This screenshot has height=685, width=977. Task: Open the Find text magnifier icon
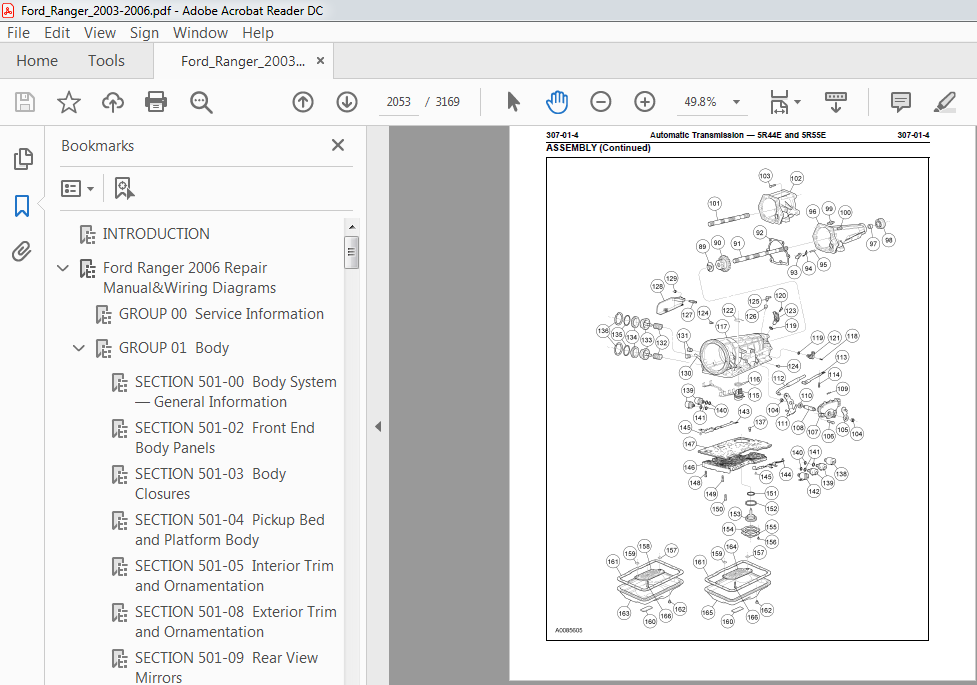pyautogui.click(x=201, y=102)
